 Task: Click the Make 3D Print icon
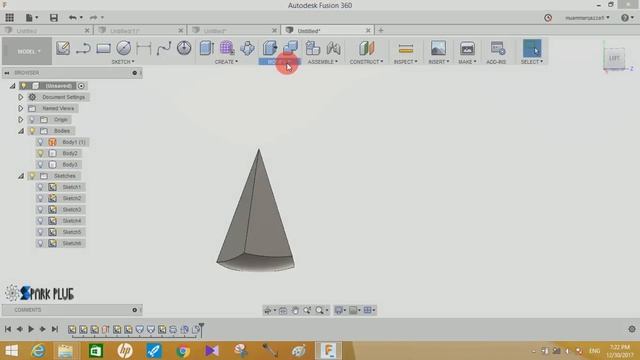pyautogui.click(x=467, y=48)
